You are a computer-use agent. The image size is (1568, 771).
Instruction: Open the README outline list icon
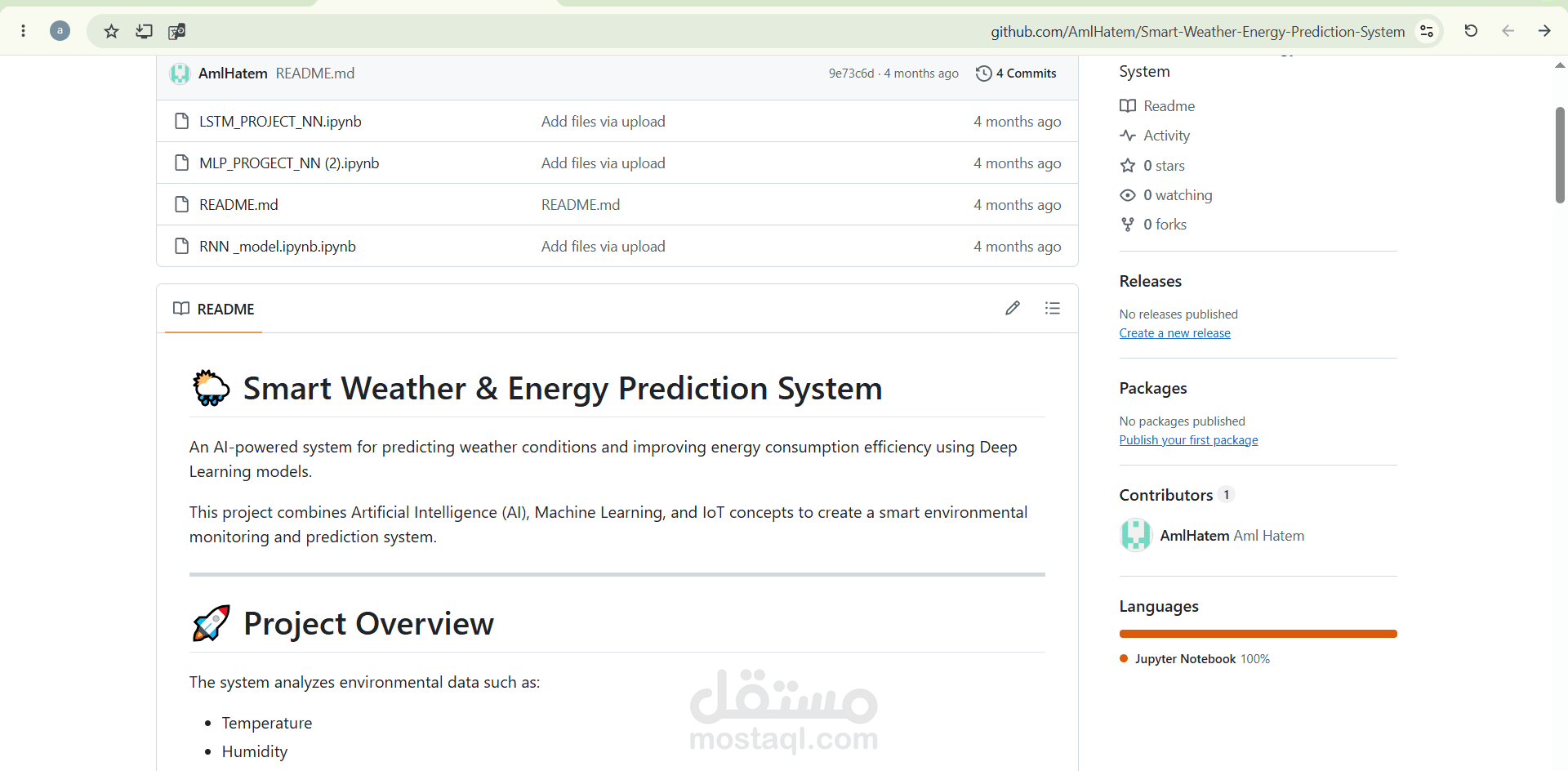(1053, 308)
